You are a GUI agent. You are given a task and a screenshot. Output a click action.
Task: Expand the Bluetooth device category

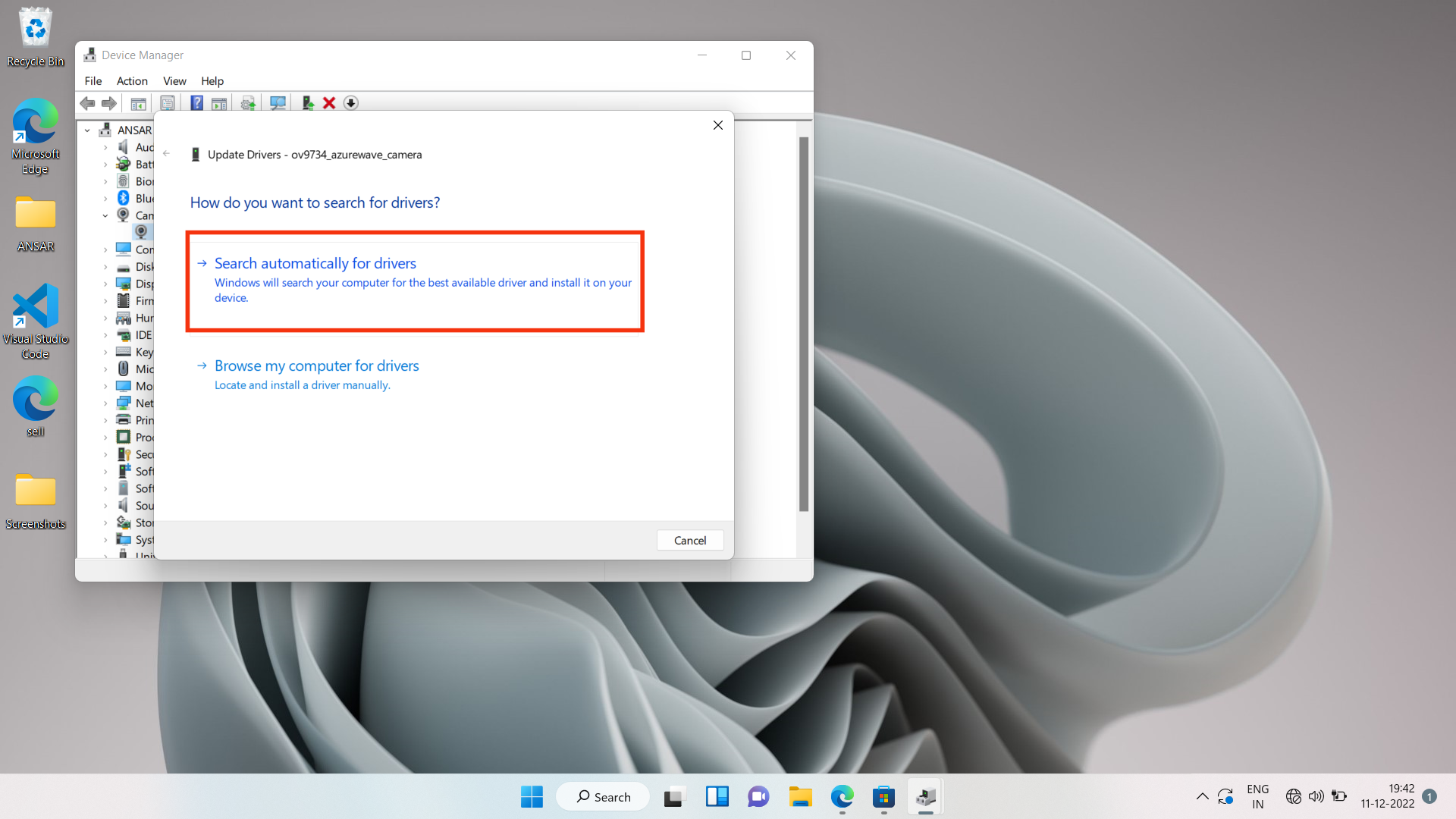[106, 198]
